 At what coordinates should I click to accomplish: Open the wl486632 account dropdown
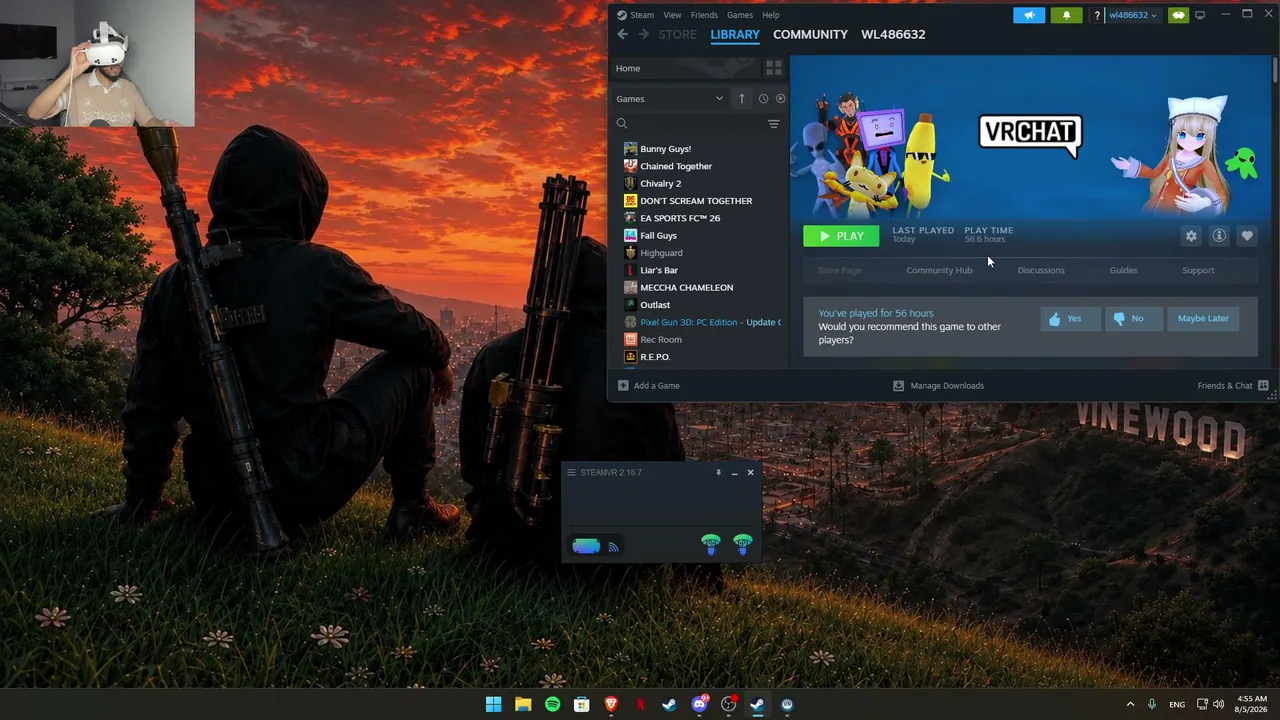[1133, 15]
